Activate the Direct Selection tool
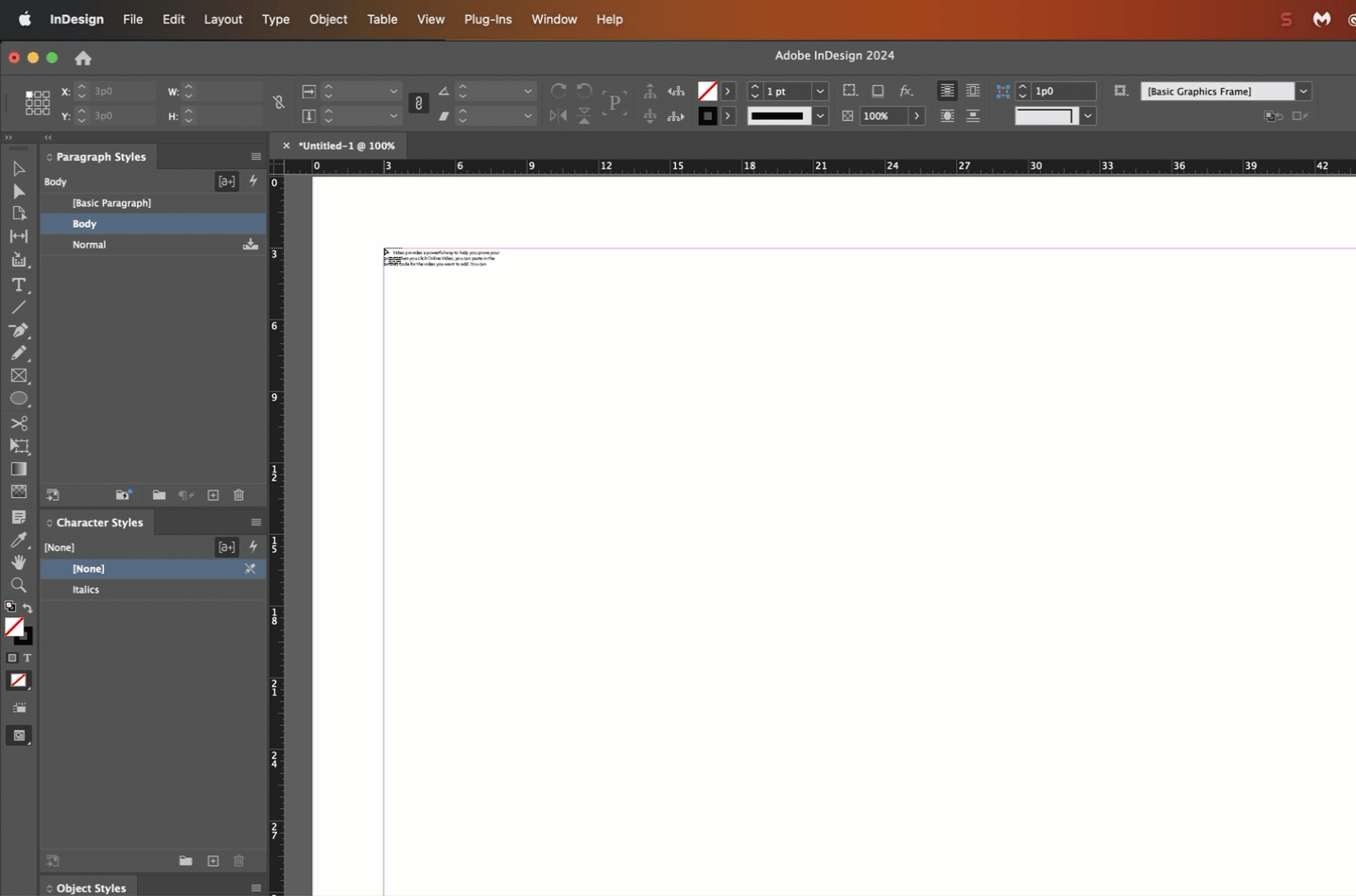 click(x=19, y=191)
